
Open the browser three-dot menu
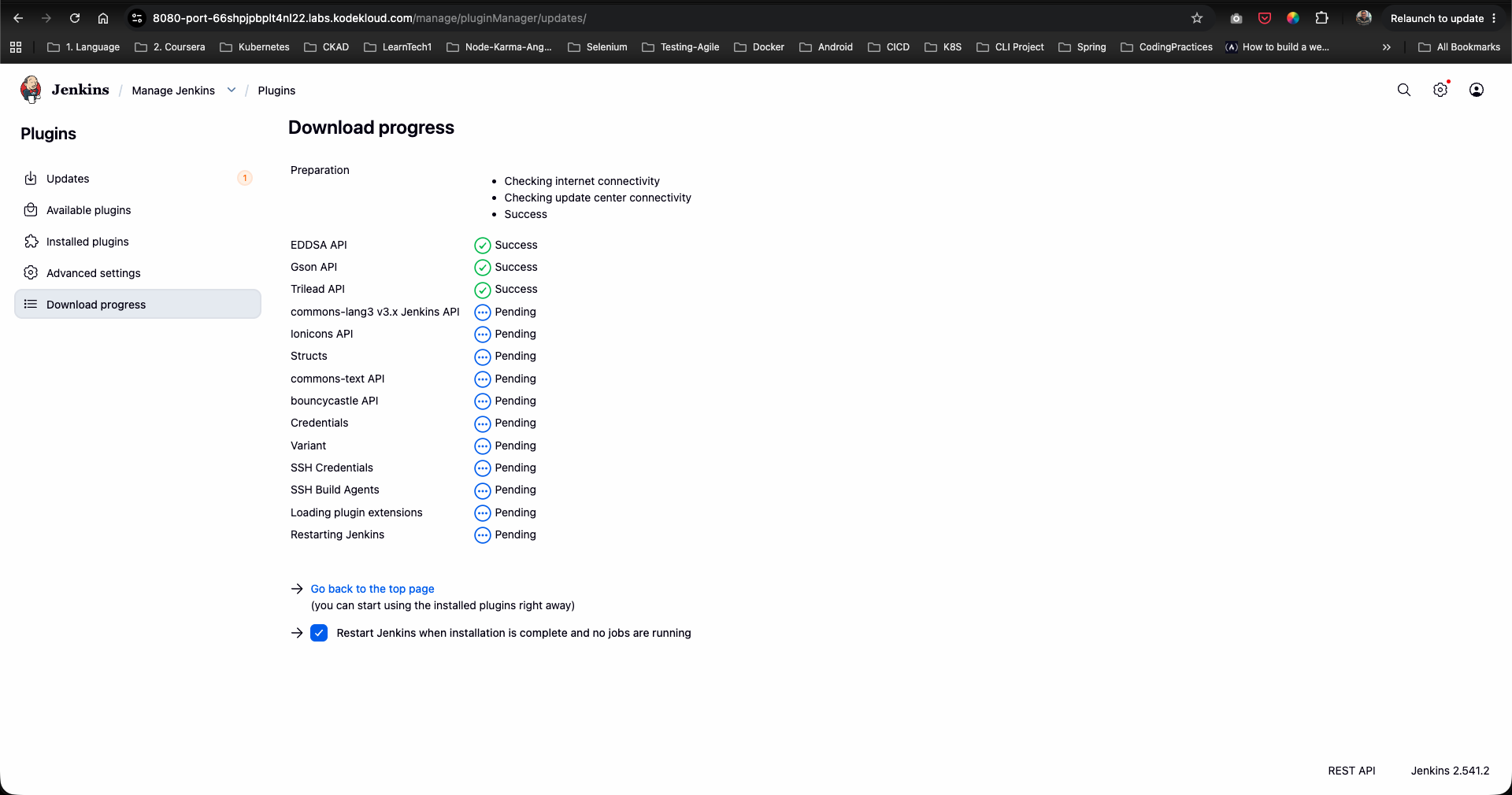[x=1494, y=18]
